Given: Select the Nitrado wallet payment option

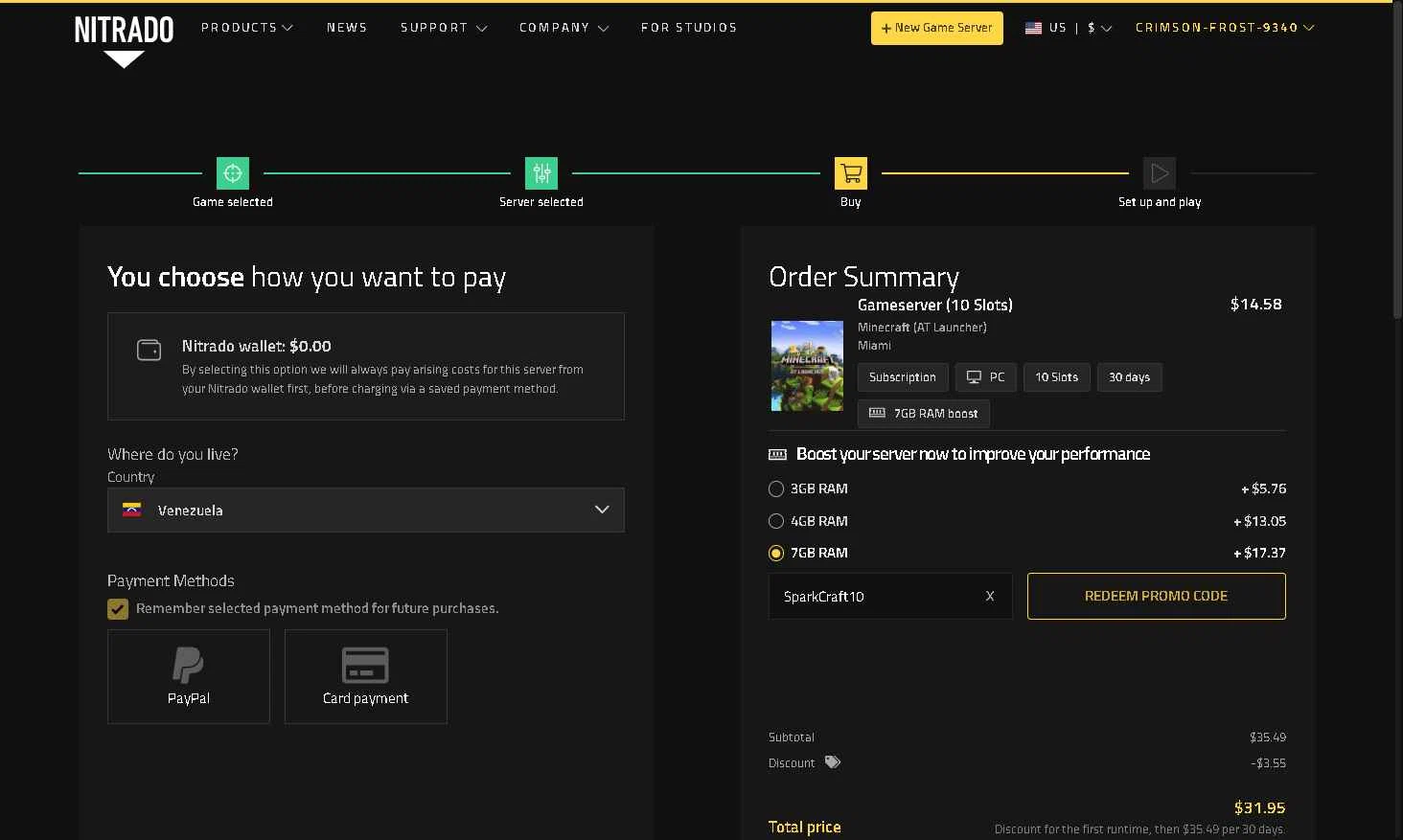Looking at the screenshot, I should pos(366,366).
